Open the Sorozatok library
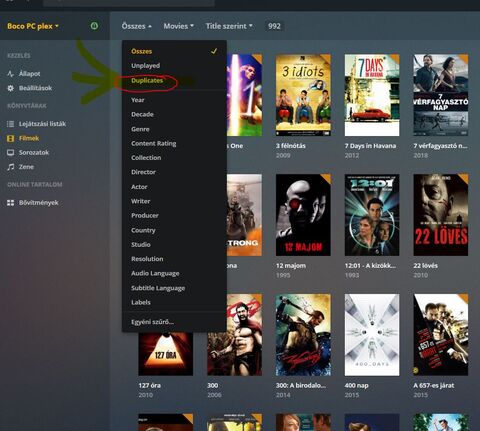This screenshot has width=480, height=431. click(x=34, y=152)
